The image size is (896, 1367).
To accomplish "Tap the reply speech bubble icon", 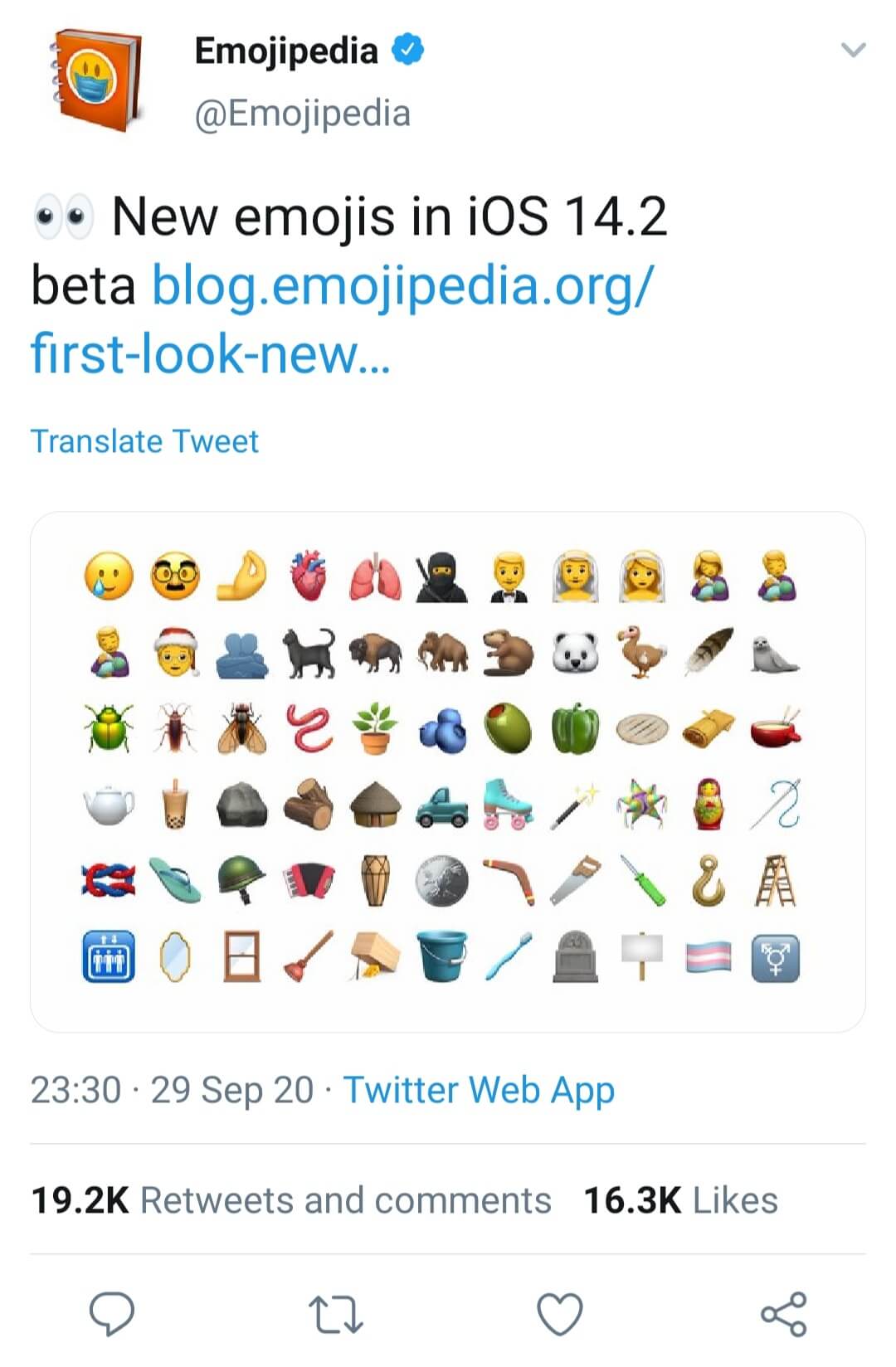I will 112,1314.
